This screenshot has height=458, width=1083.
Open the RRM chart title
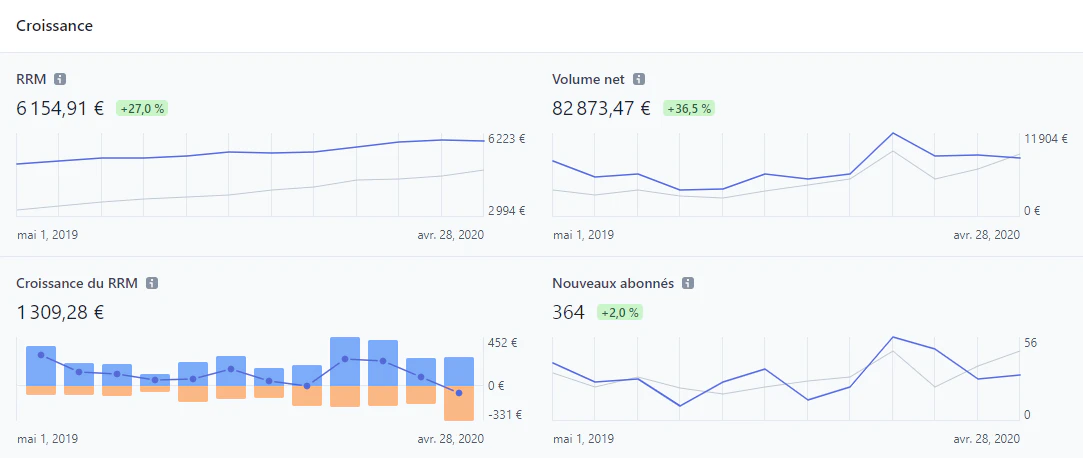pos(31,79)
